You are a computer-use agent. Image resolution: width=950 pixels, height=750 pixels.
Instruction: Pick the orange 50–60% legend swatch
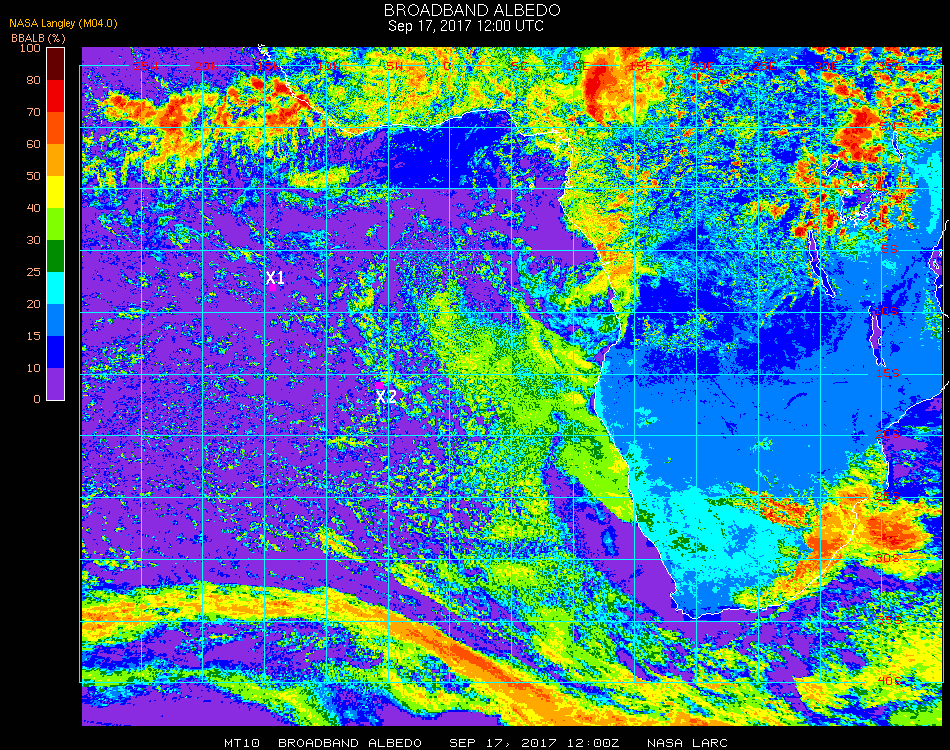55,160
